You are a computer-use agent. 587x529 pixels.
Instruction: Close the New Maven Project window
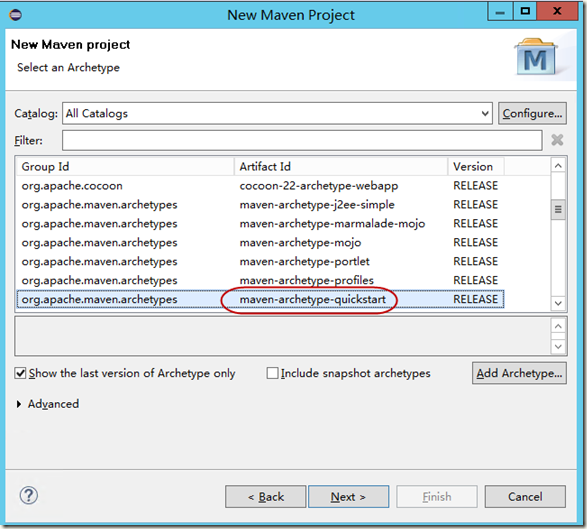tap(557, 11)
